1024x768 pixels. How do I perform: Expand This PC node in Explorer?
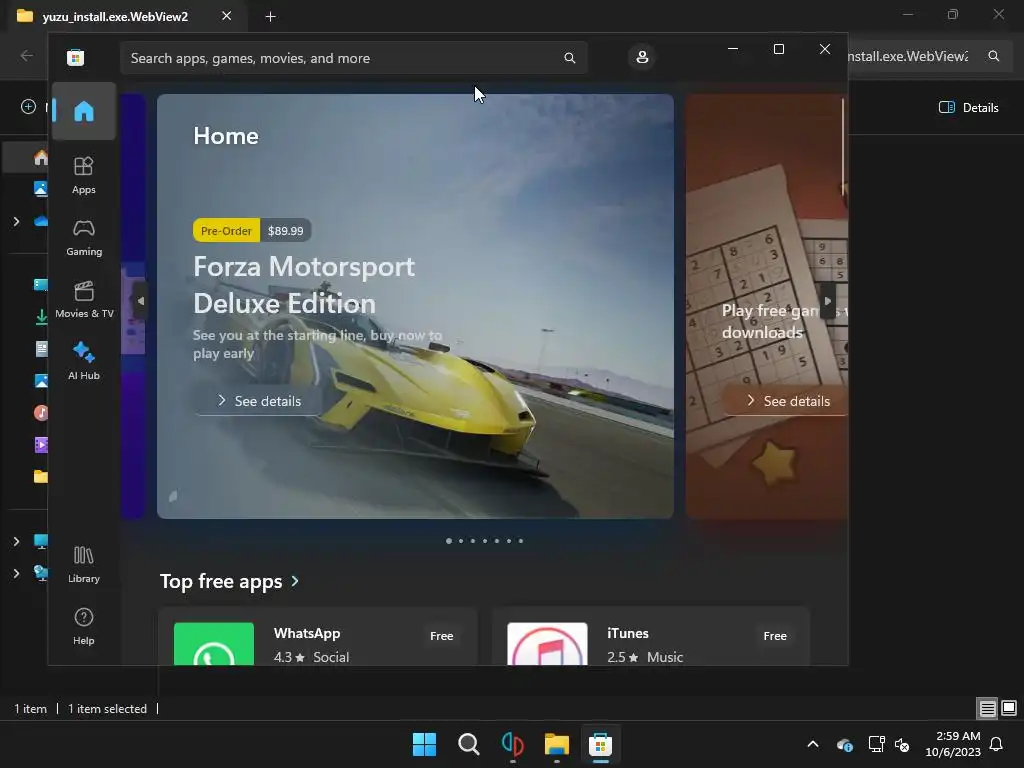[16, 541]
